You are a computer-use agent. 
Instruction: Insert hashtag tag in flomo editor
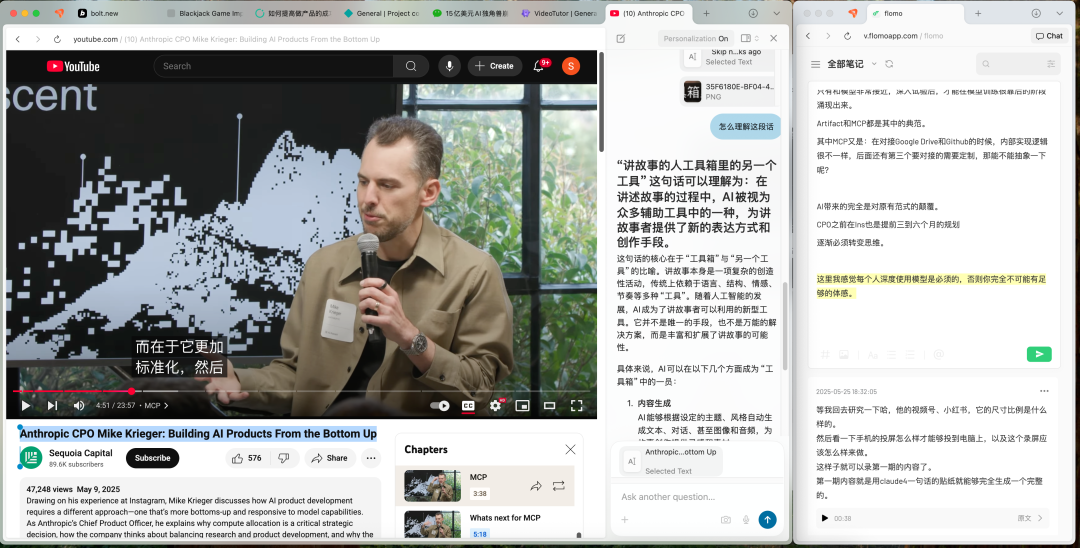pyautogui.click(x=824, y=355)
